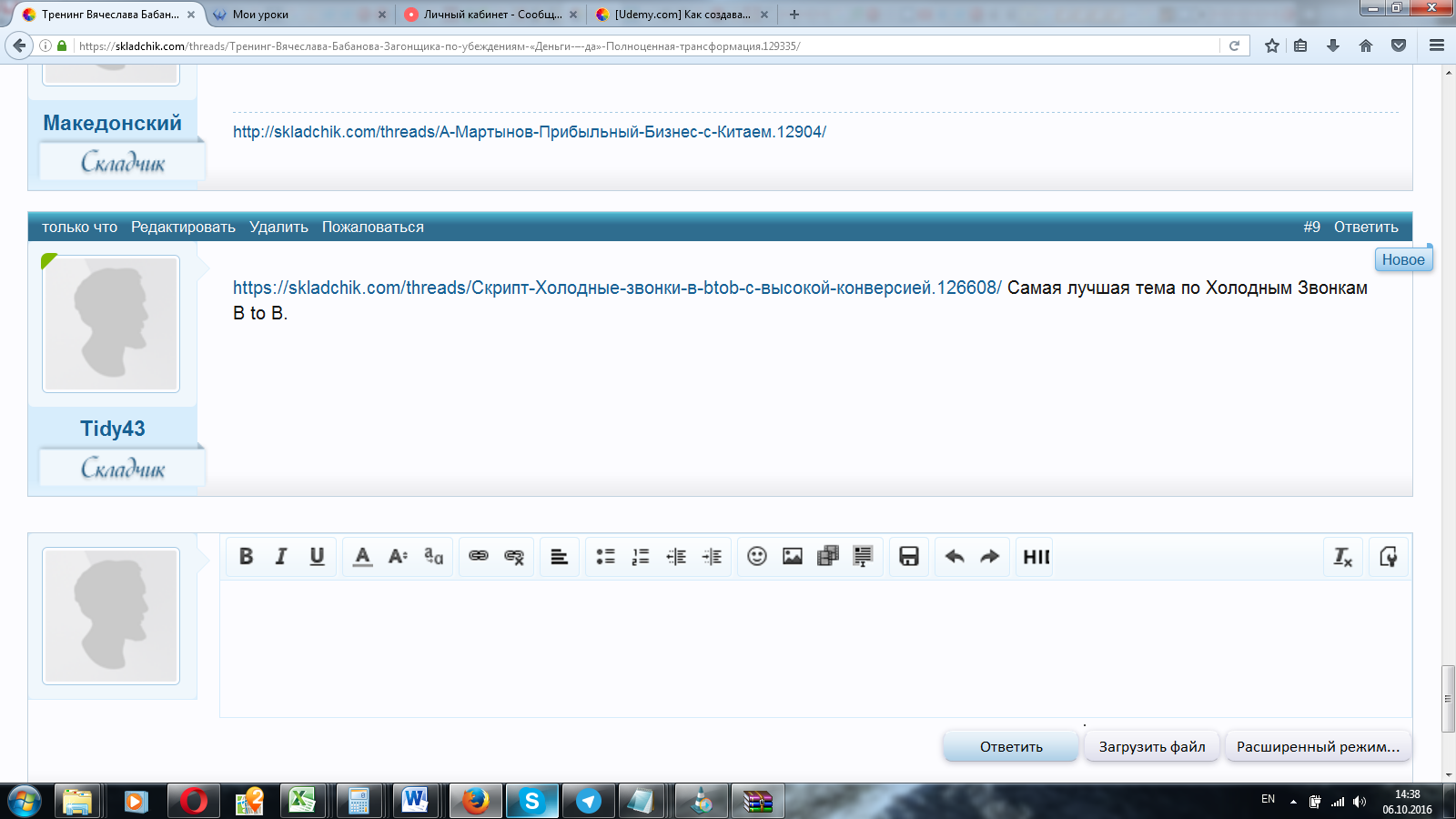The image size is (1456, 819).
Task: Open the font size dropdown in editor
Action: pos(398,556)
